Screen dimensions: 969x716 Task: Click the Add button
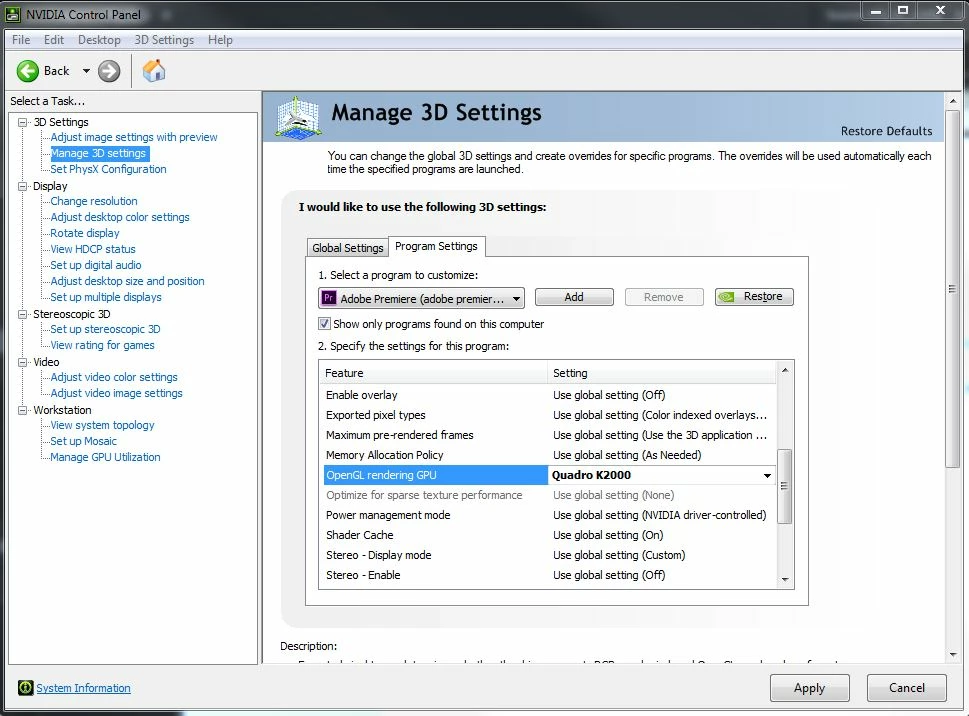point(574,297)
